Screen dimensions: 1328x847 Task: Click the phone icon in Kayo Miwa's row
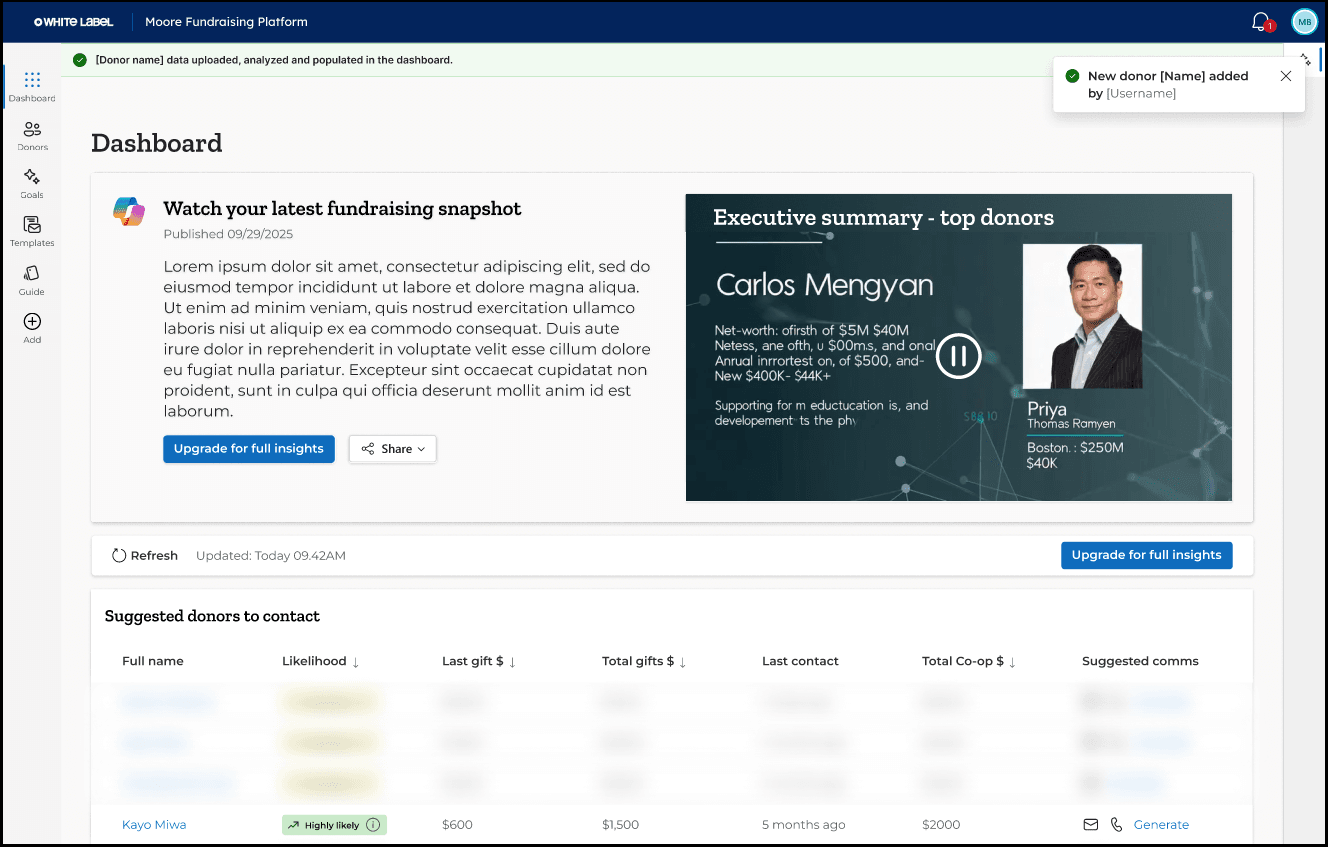pyautogui.click(x=1115, y=824)
